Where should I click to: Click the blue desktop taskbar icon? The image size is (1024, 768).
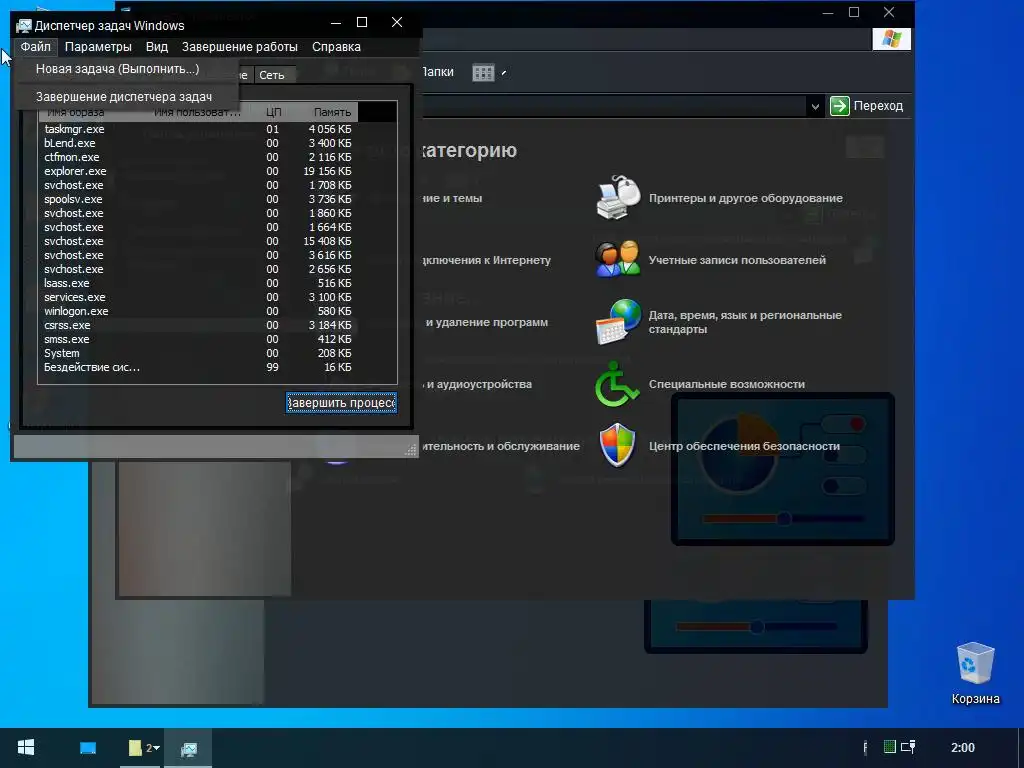click(88, 748)
